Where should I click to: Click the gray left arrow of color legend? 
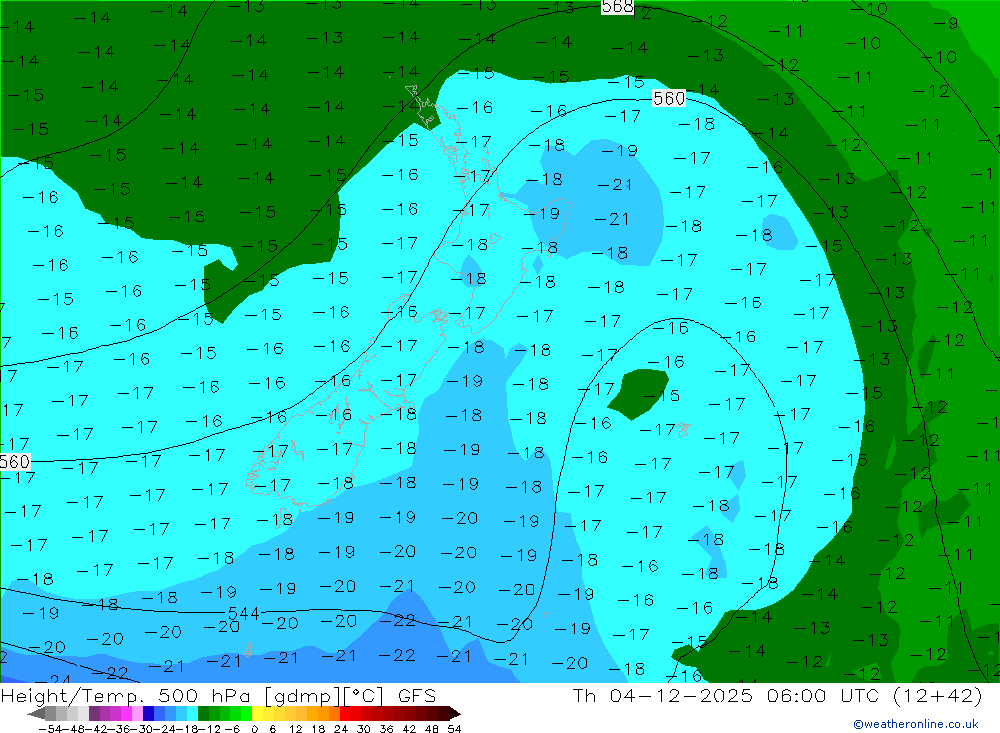(36, 713)
